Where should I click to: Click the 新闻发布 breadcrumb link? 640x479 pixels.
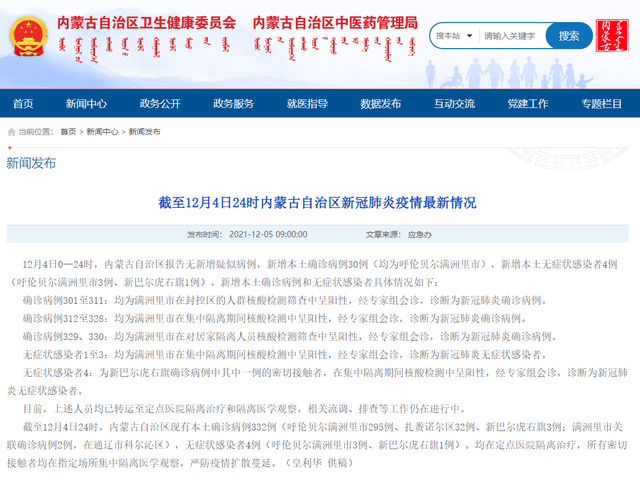click(x=141, y=131)
